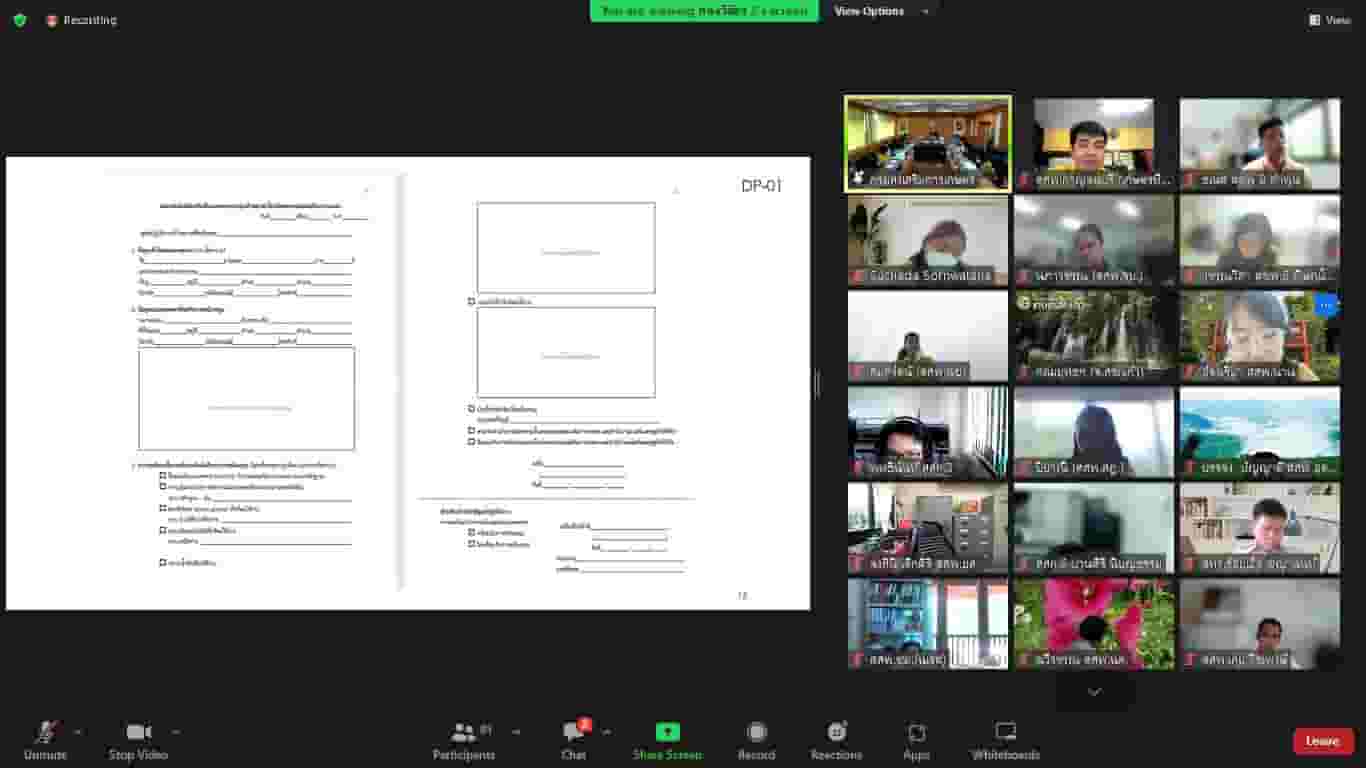This screenshot has width=1366, height=768.
Task: Click the green Share Screen icon
Action: [667, 732]
